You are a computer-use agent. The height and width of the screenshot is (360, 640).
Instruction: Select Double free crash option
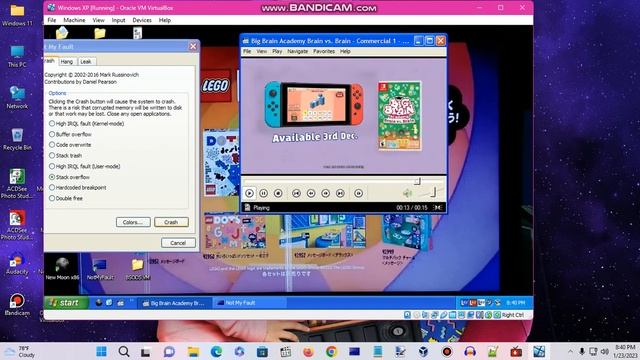pos(66,198)
